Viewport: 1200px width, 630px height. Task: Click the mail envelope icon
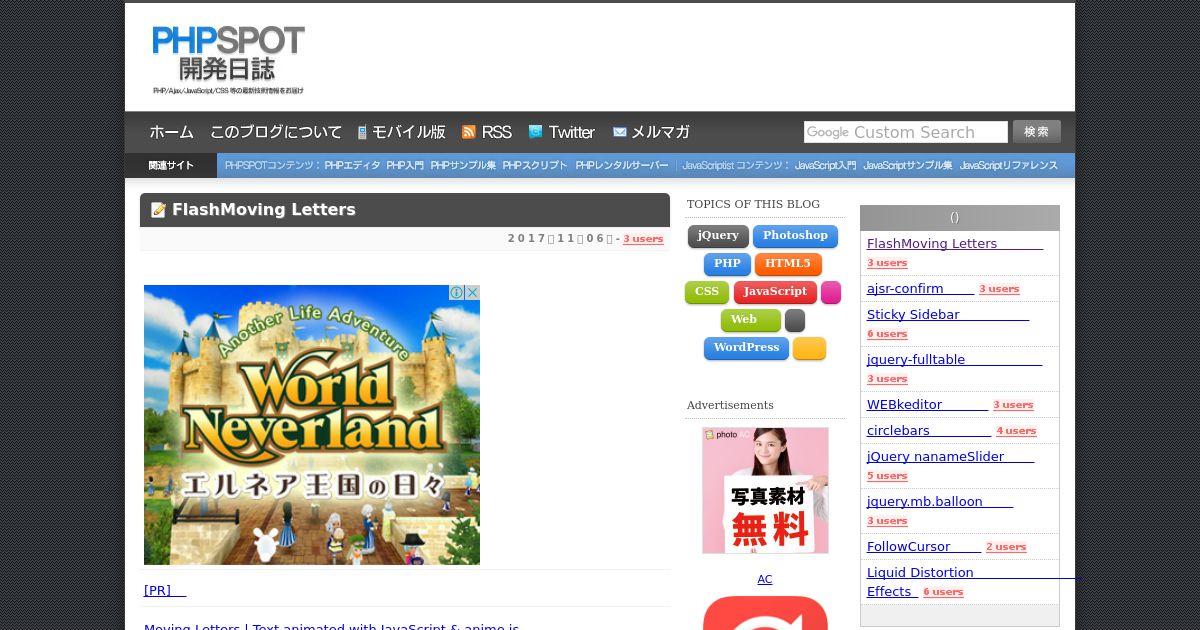click(619, 132)
